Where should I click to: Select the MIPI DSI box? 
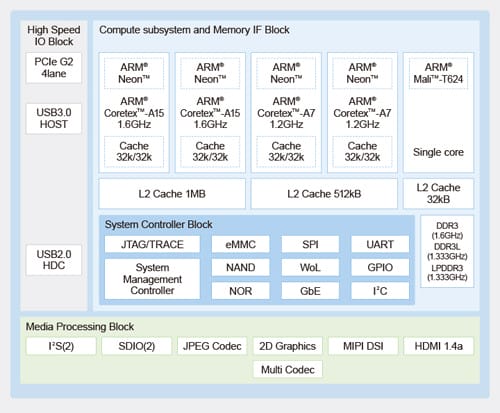click(x=363, y=346)
